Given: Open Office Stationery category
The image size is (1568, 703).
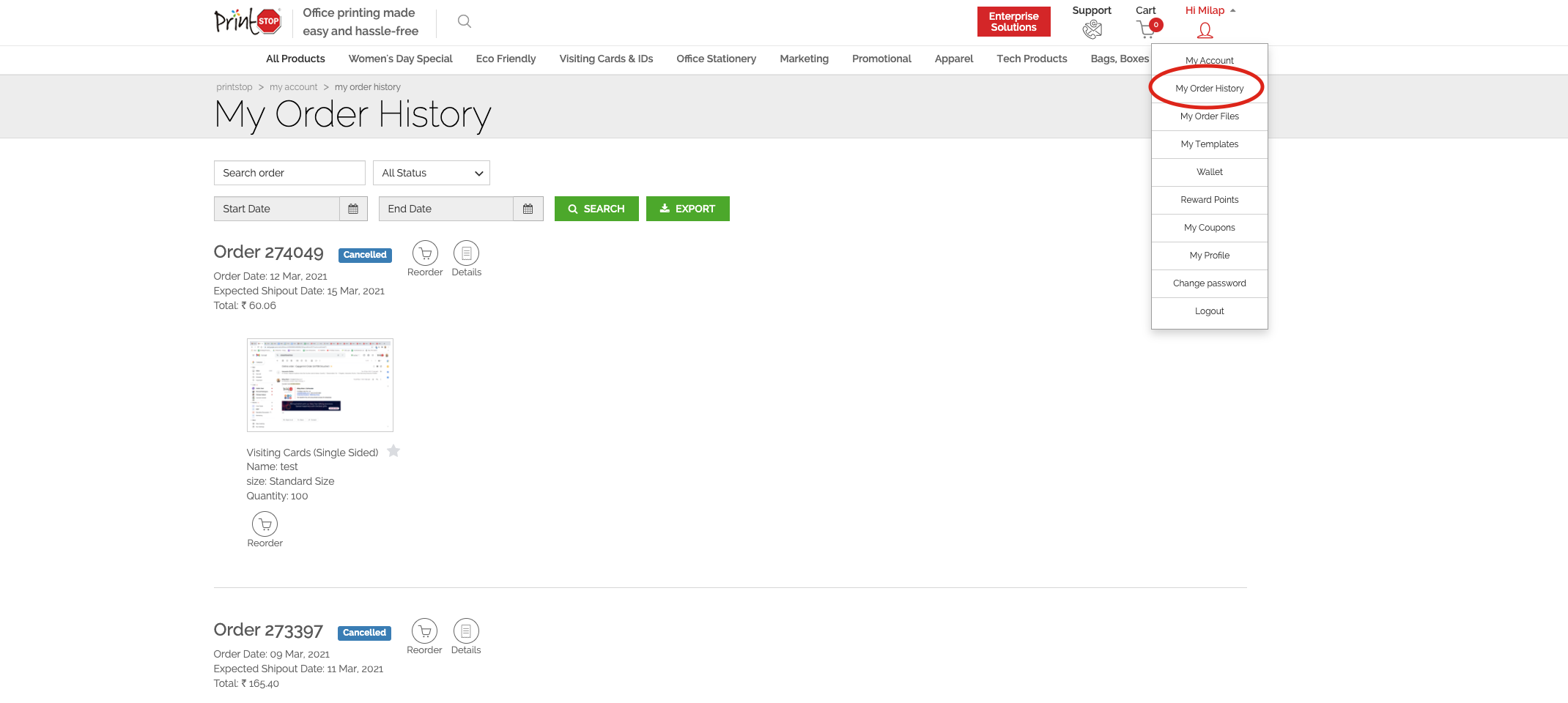Looking at the screenshot, I should click(x=717, y=59).
